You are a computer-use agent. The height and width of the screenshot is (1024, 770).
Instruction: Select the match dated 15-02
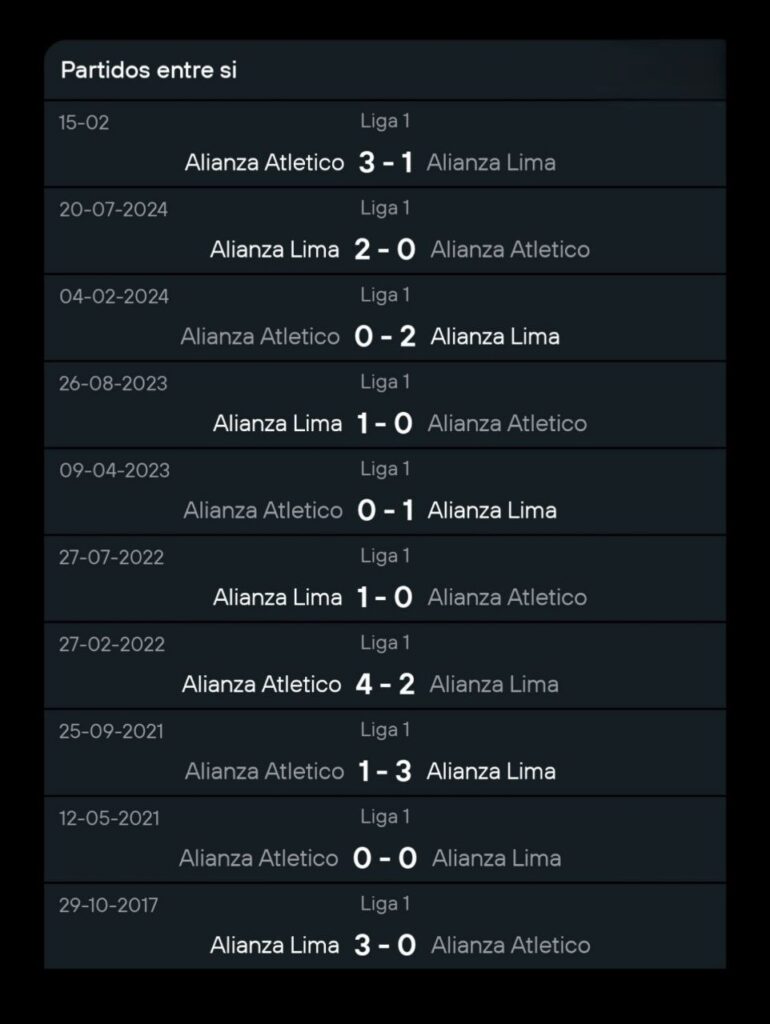tap(85, 123)
